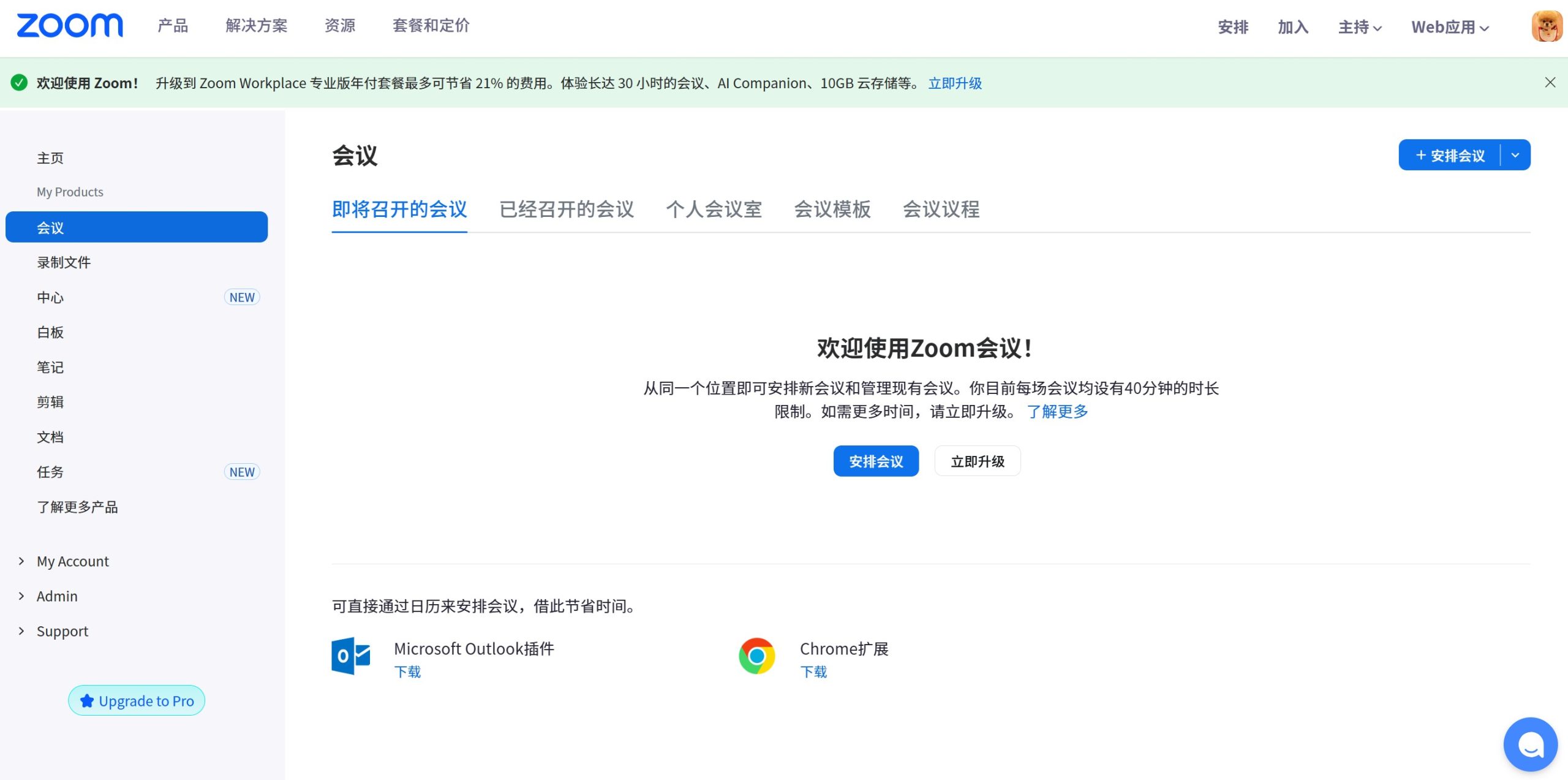Go to 主页 in the sidebar
The image size is (1568, 780).
[x=50, y=158]
